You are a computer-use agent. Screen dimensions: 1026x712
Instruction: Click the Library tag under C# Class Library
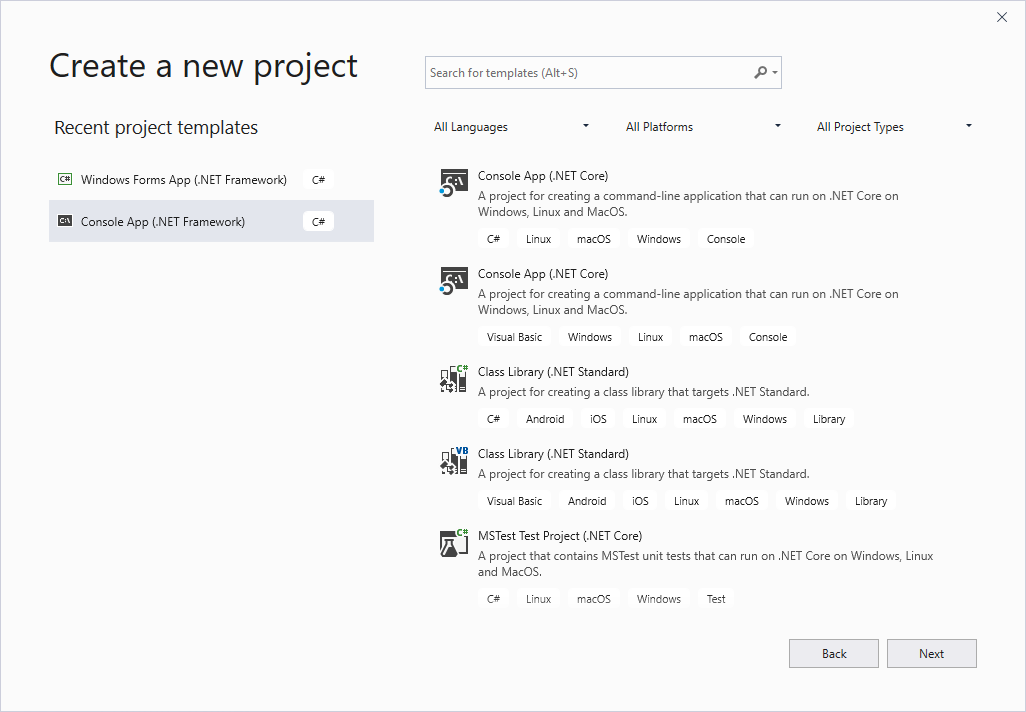pos(829,419)
